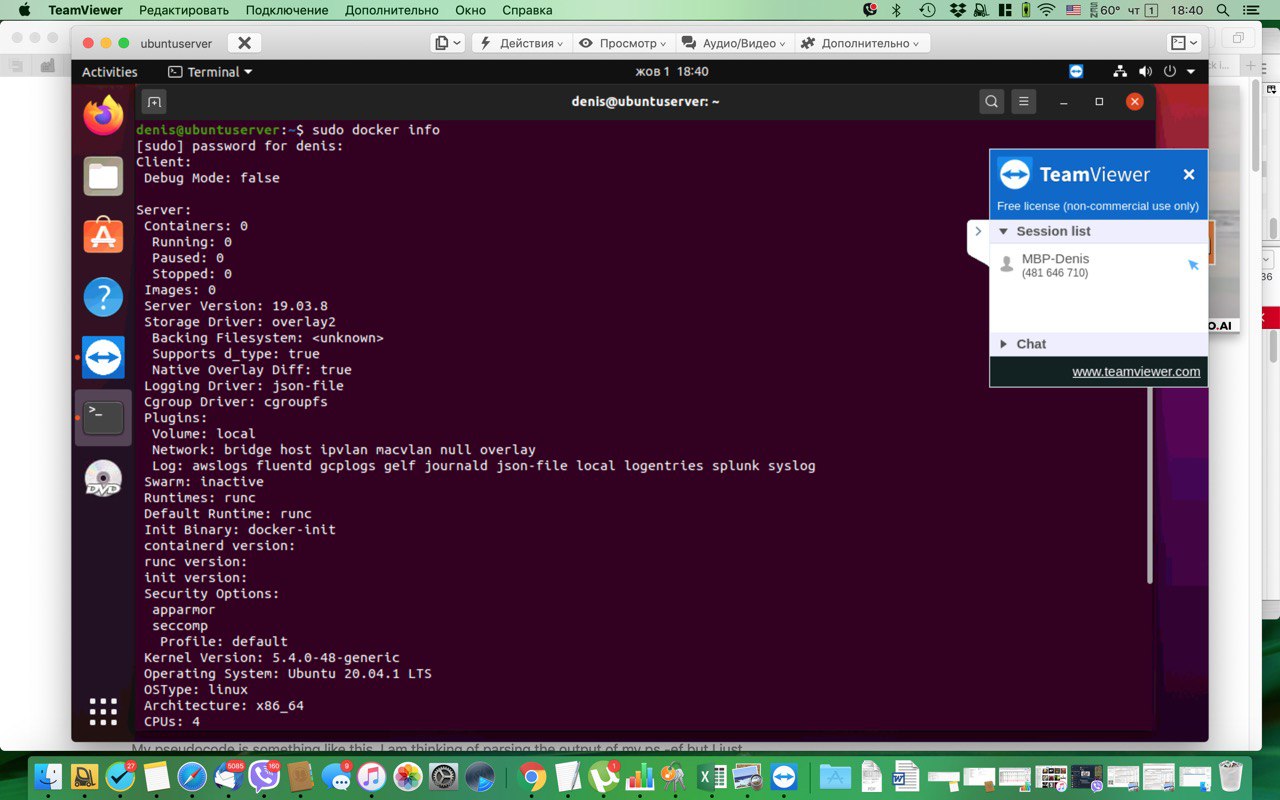The width and height of the screenshot is (1280, 800).
Task: Open the Ubuntu system menu arrow
Action: pos(1191,72)
